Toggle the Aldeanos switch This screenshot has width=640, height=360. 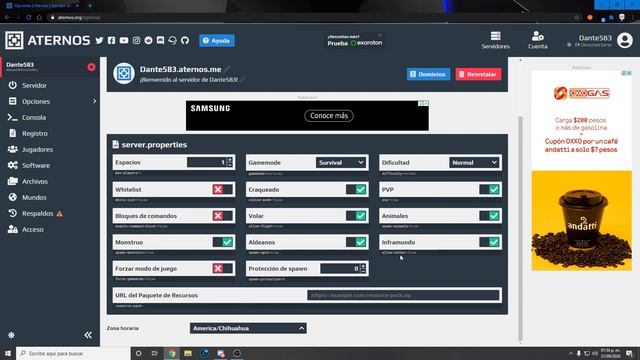(x=356, y=242)
